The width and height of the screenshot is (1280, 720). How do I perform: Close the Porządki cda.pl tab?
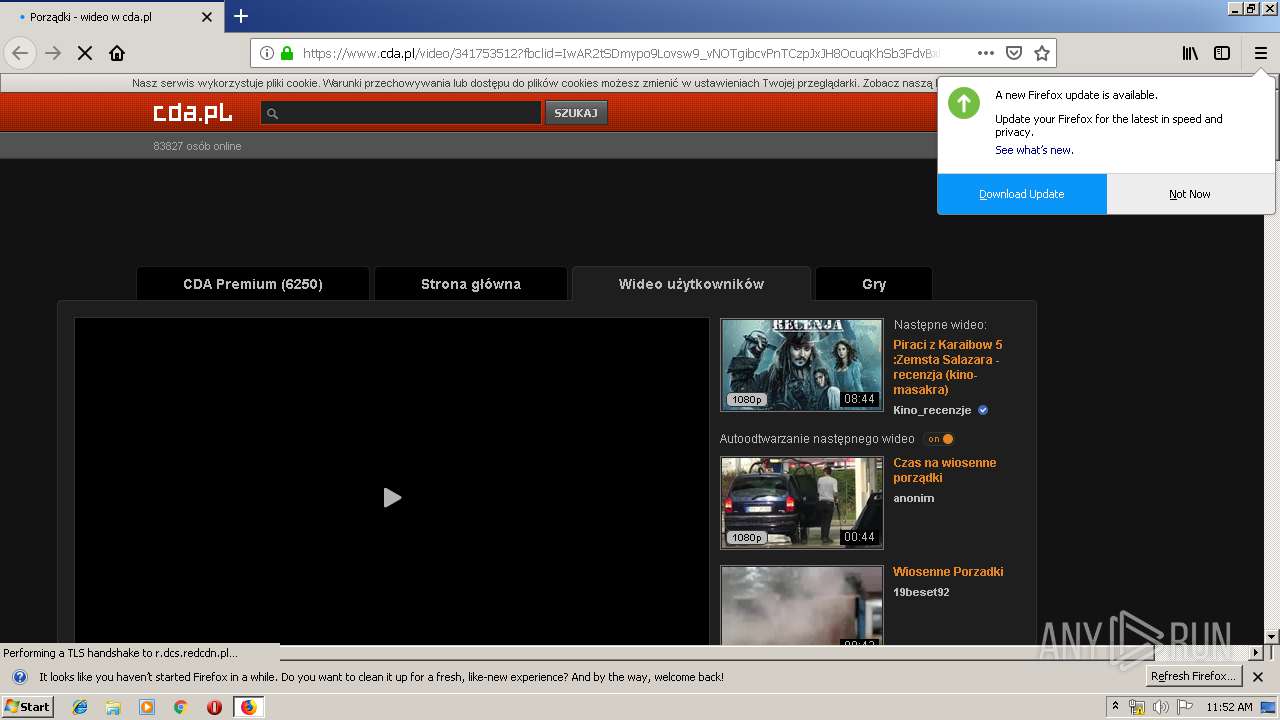tap(207, 17)
